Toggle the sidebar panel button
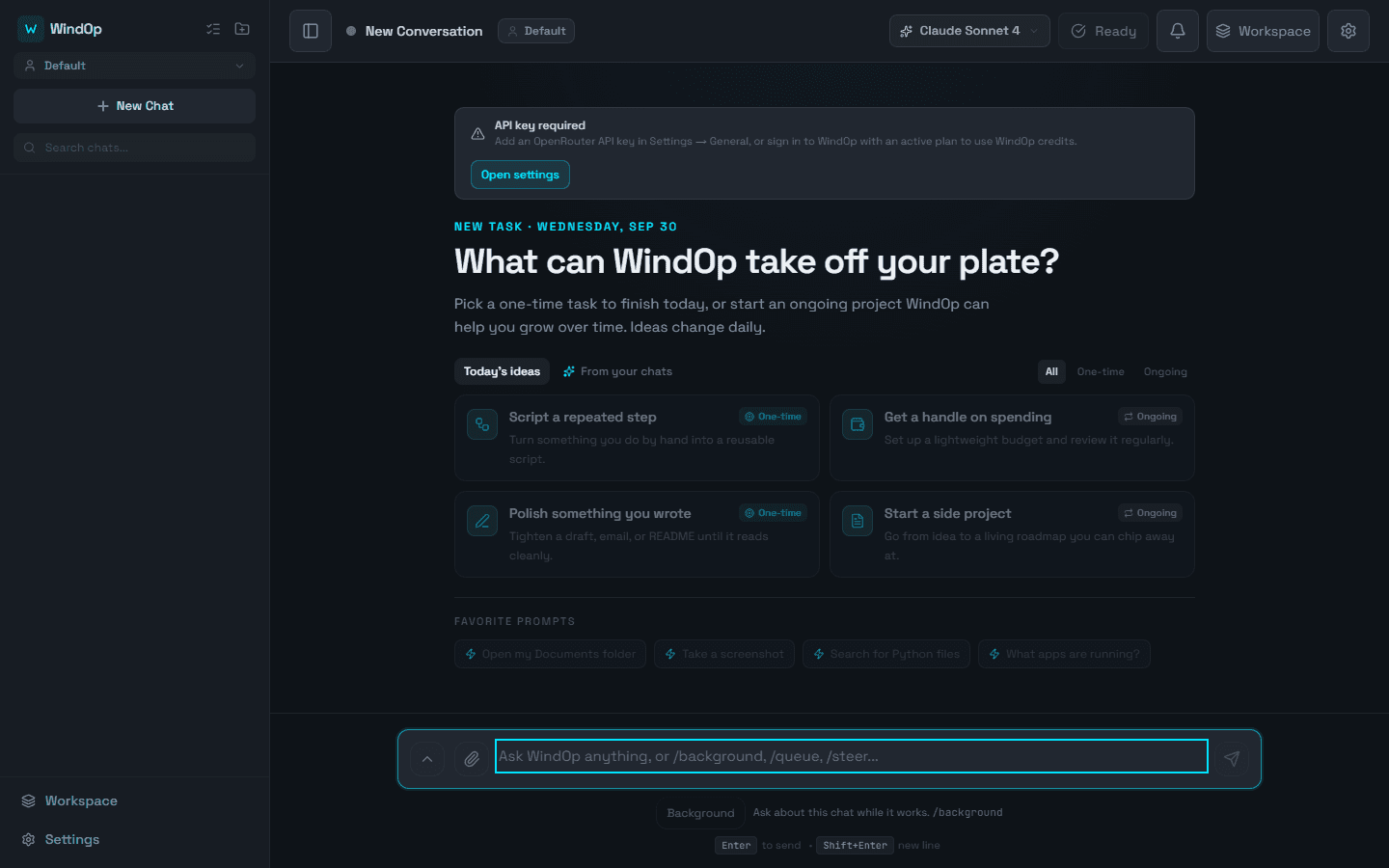Screen dimensions: 1389x868 tap(311, 31)
